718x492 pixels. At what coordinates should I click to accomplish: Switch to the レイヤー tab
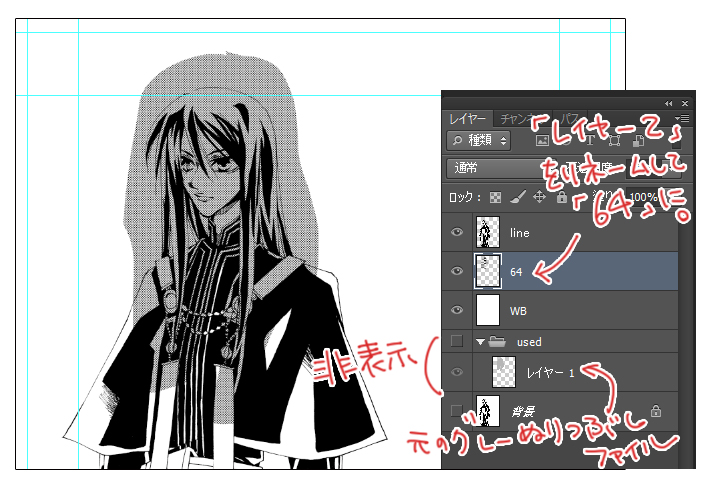(468, 119)
